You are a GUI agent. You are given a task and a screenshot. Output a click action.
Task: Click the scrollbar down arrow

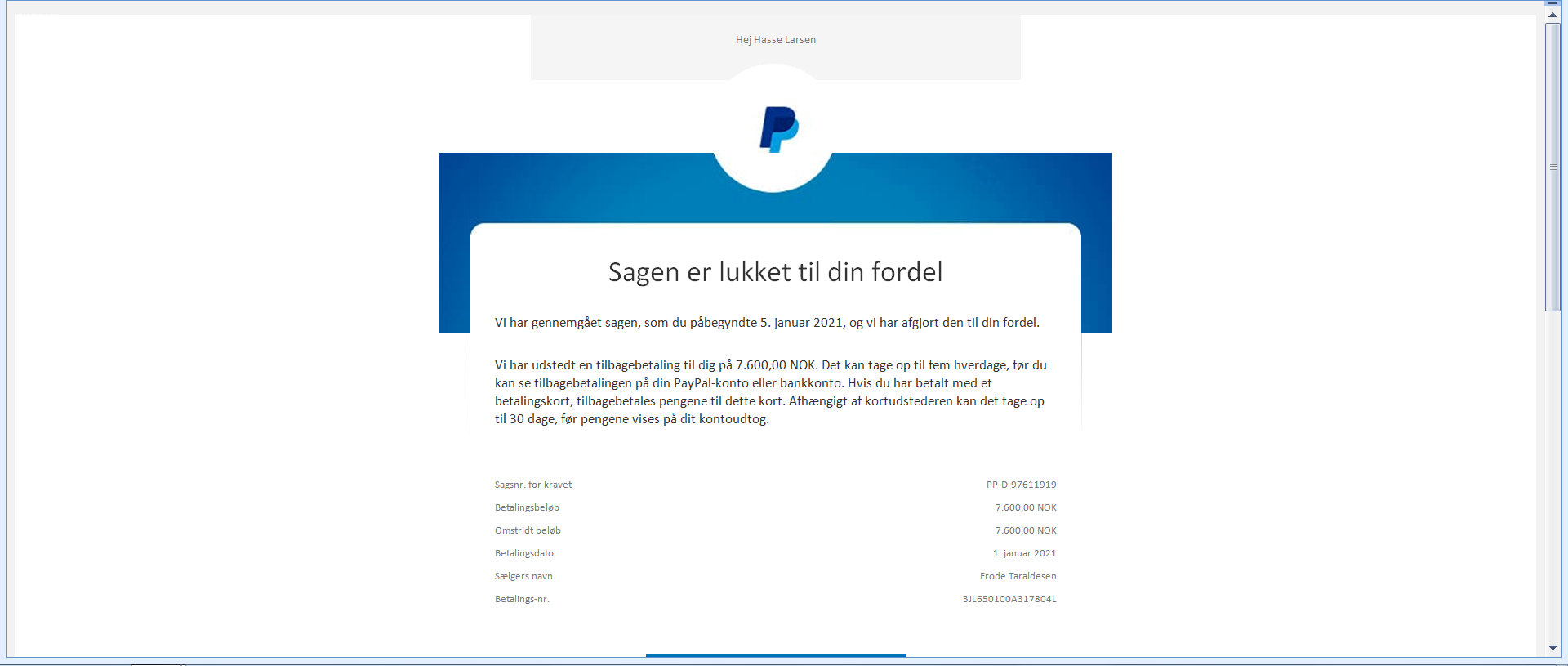tap(1552, 648)
